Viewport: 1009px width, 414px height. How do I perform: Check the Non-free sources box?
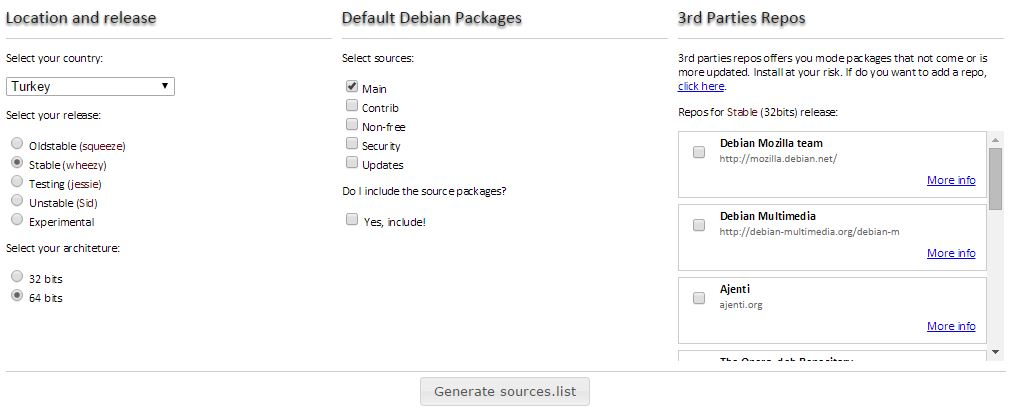[351, 124]
